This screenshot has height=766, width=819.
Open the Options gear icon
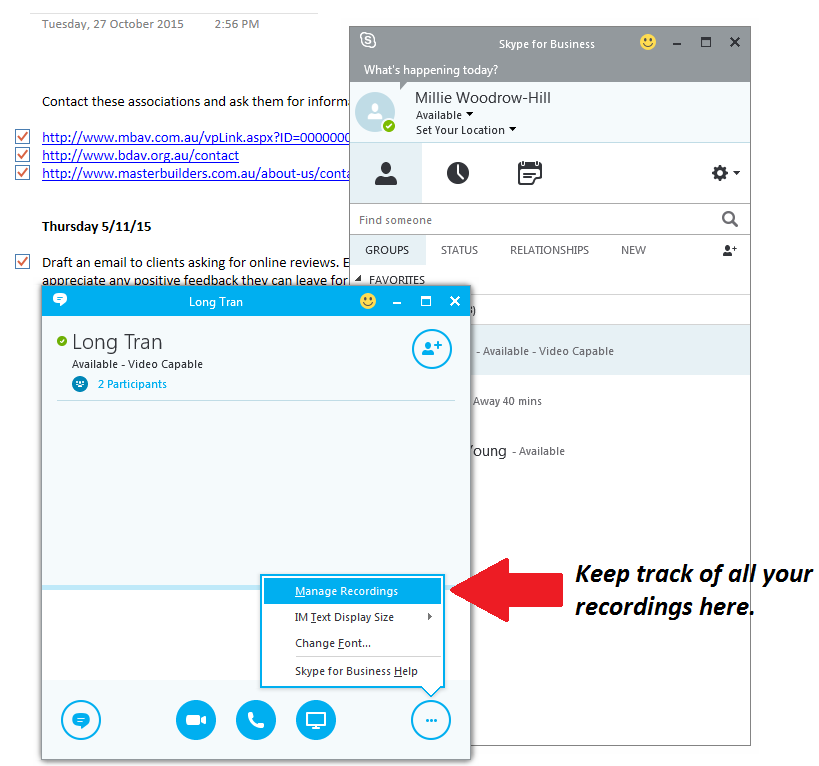(x=720, y=173)
